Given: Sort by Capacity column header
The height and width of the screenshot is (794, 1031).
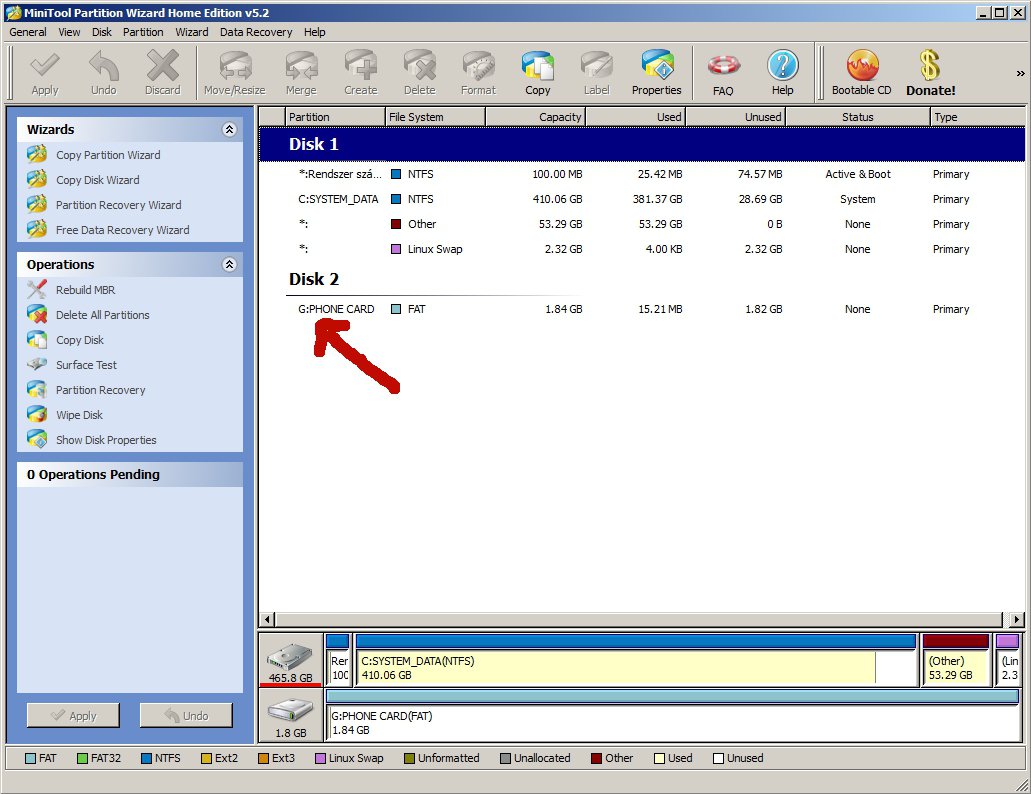Looking at the screenshot, I should (x=535, y=117).
